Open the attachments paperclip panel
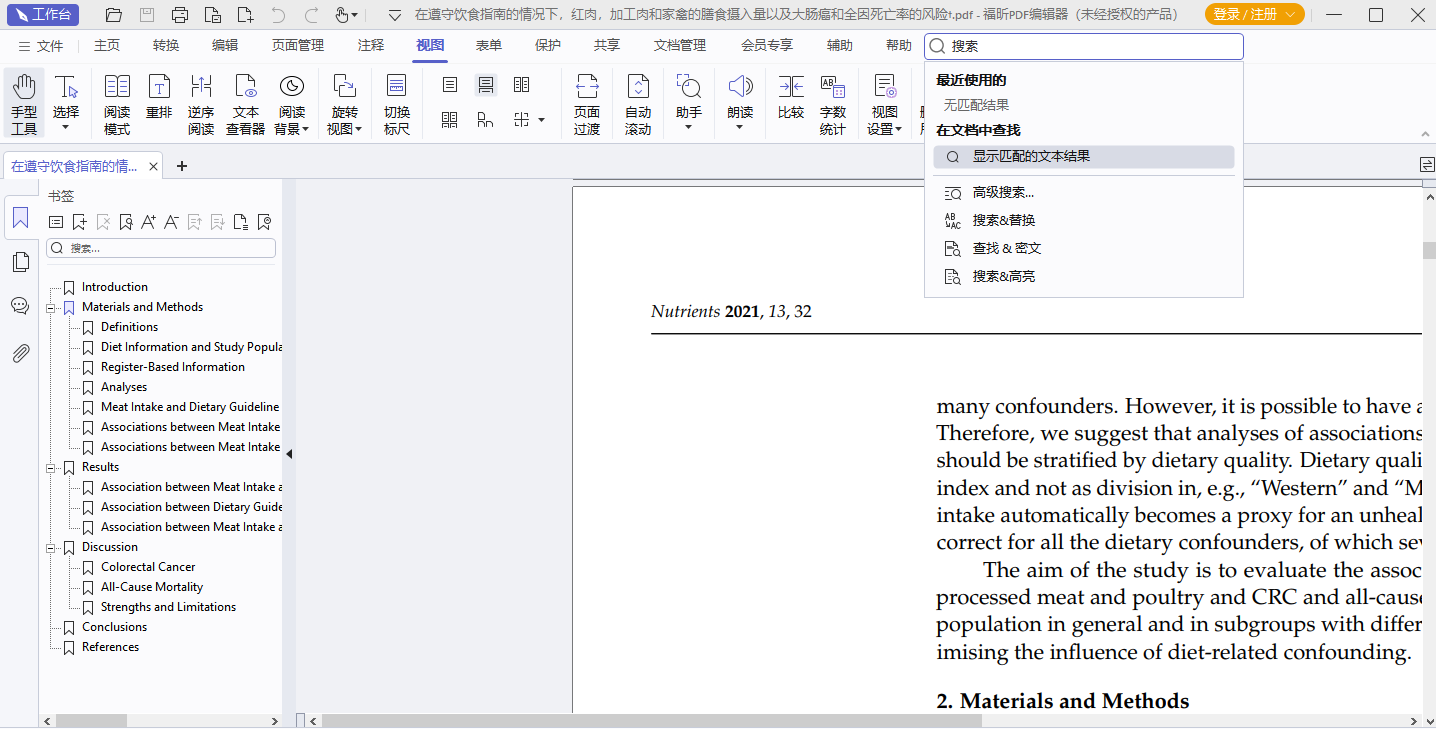 [x=20, y=353]
